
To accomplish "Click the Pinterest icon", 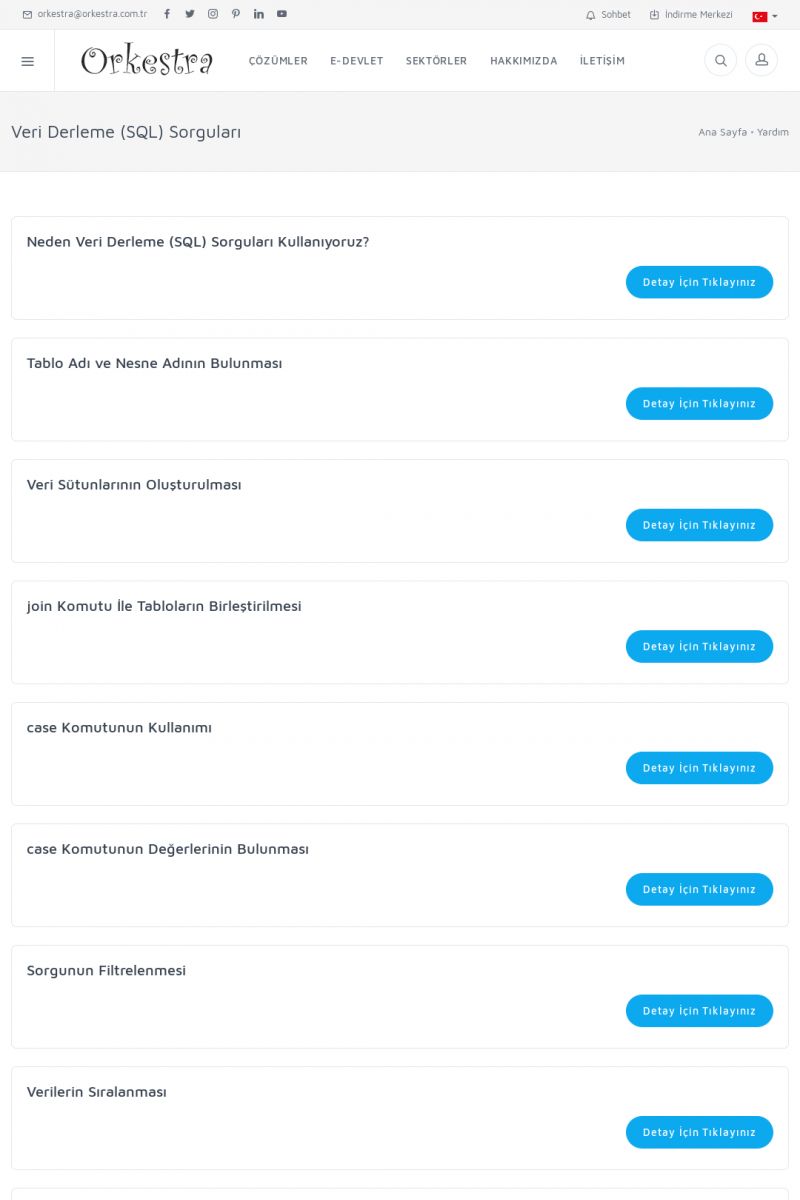I will [x=236, y=14].
